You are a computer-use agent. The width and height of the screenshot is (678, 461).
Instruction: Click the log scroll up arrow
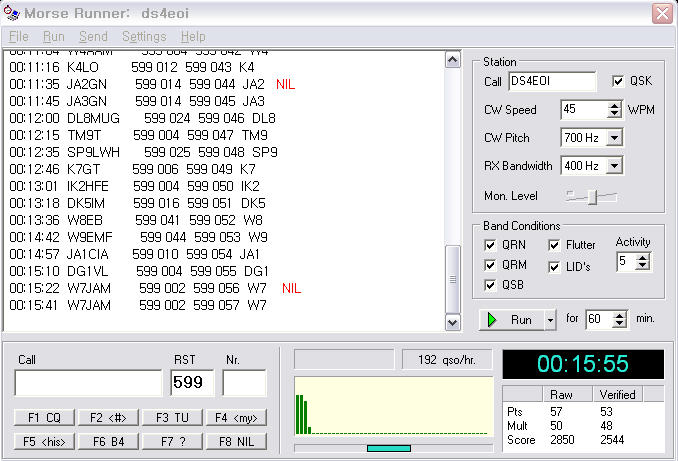(452, 59)
